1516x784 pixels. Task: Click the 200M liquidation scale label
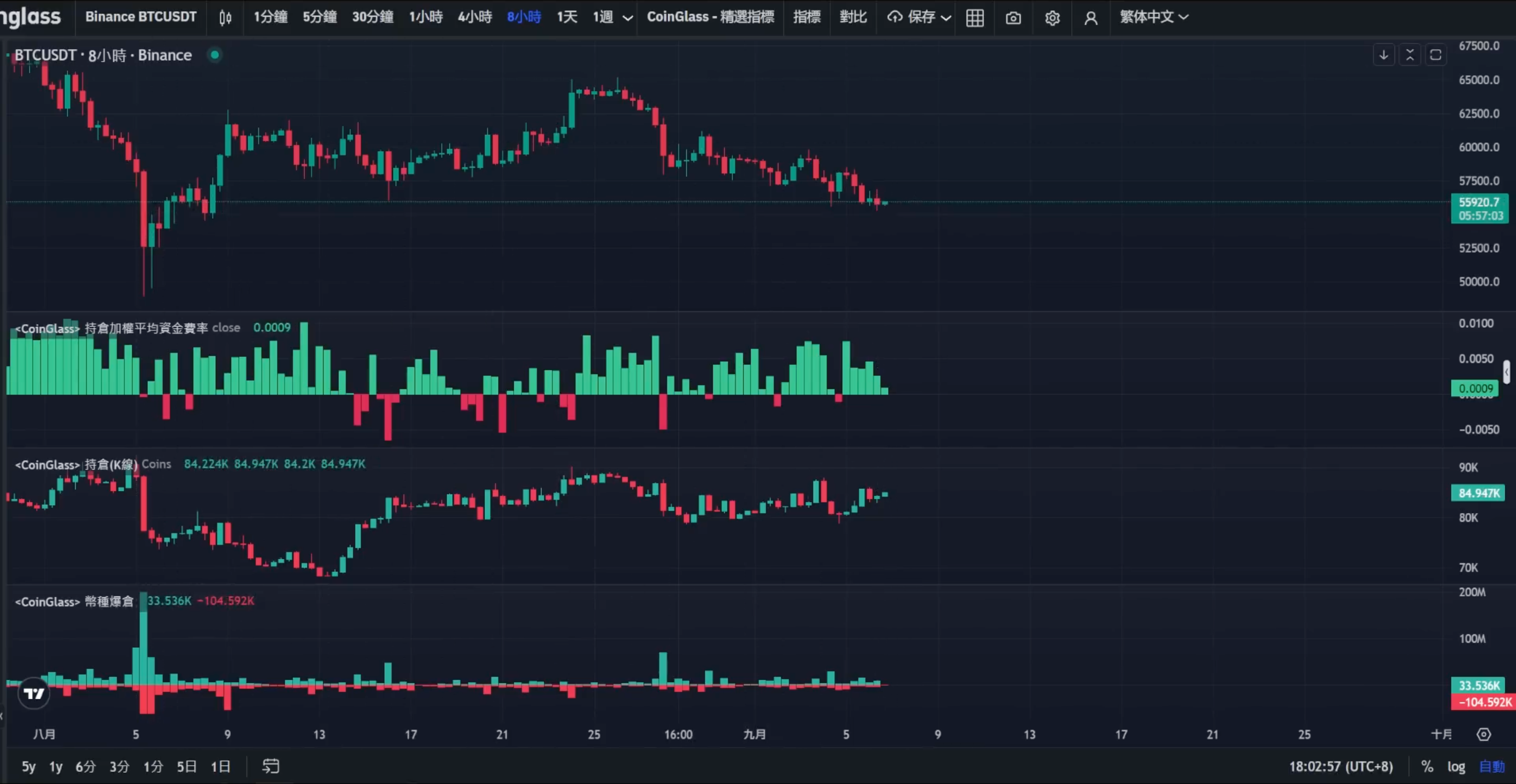pos(1472,591)
